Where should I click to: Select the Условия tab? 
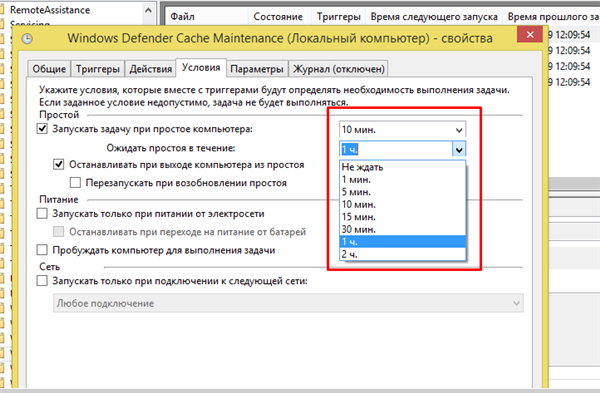click(x=201, y=68)
